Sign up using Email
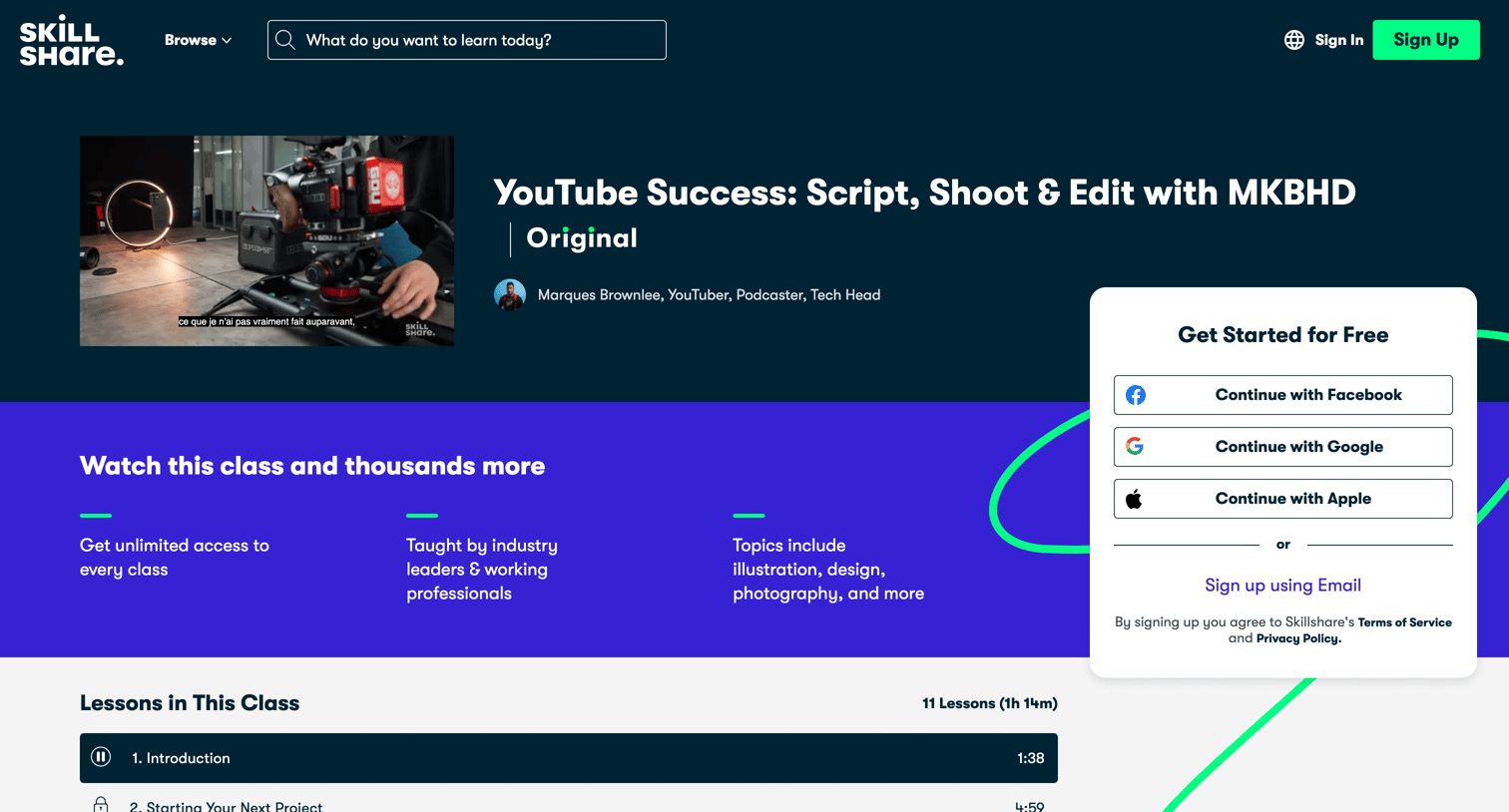 [x=1283, y=586]
